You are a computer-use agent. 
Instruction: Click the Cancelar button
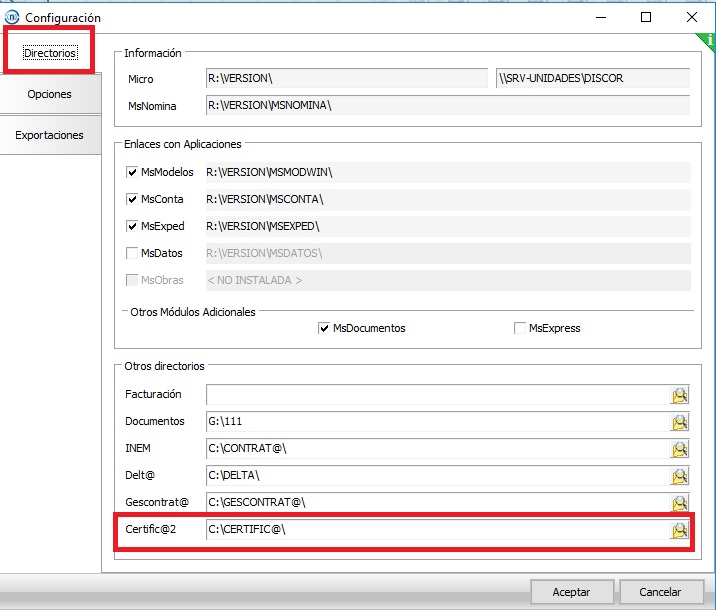[661, 592]
